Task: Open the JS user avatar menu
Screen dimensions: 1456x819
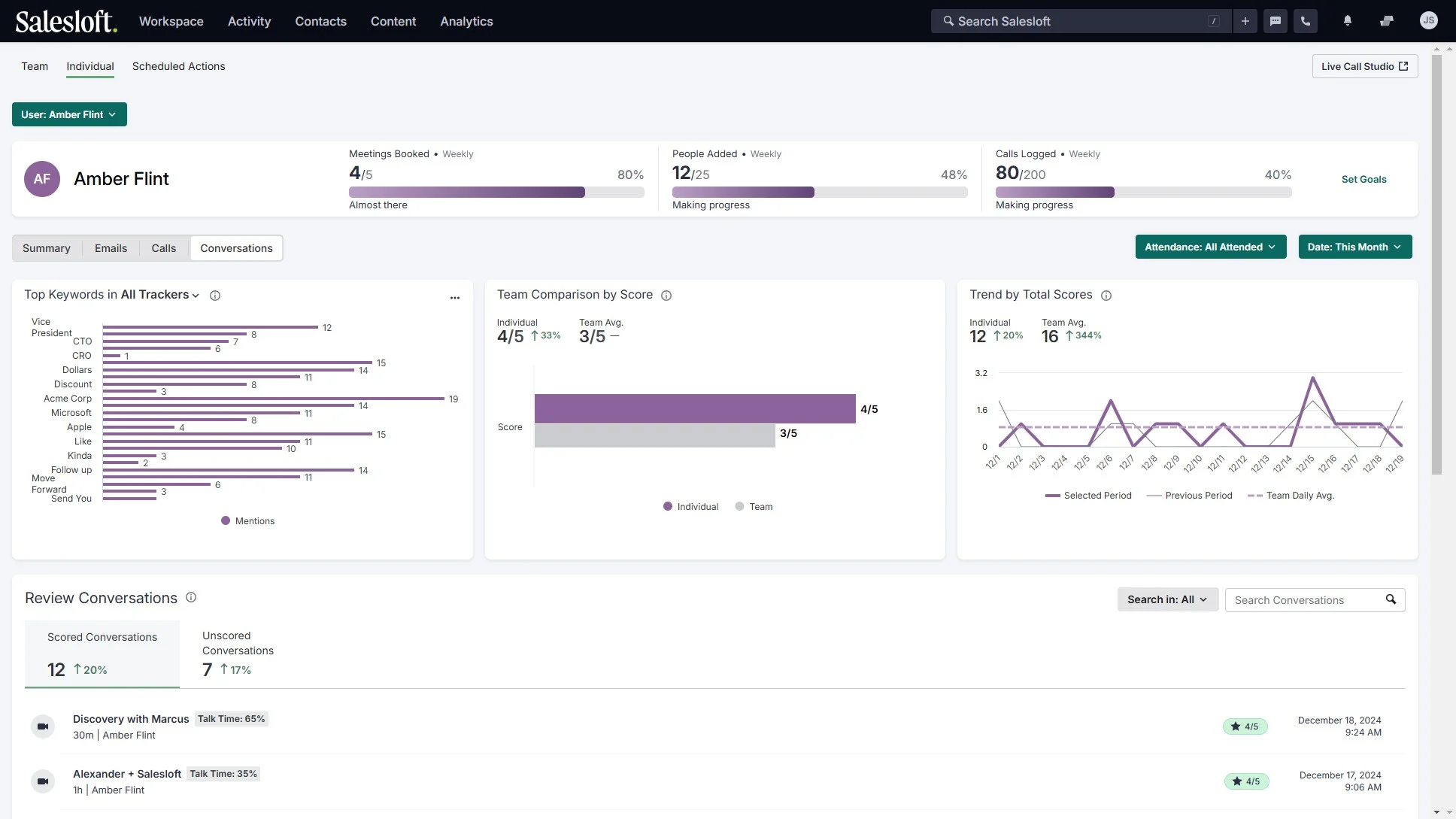Action: (1429, 20)
